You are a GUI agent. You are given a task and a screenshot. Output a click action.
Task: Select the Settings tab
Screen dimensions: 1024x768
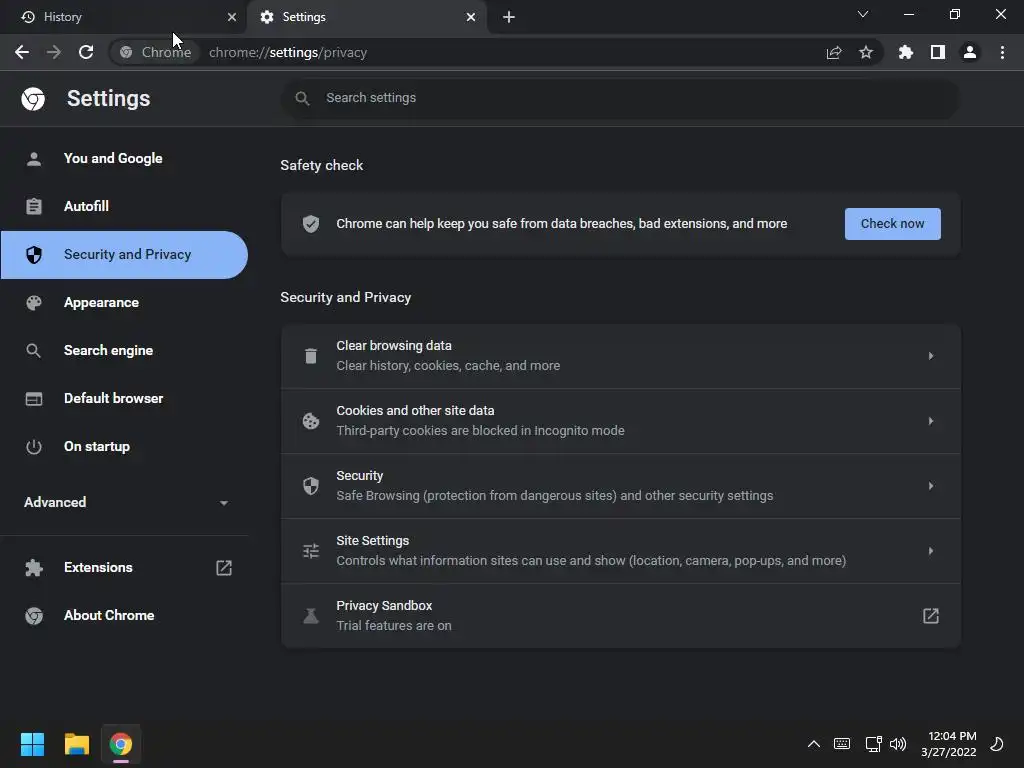pyautogui.click(x=368, y=17)
